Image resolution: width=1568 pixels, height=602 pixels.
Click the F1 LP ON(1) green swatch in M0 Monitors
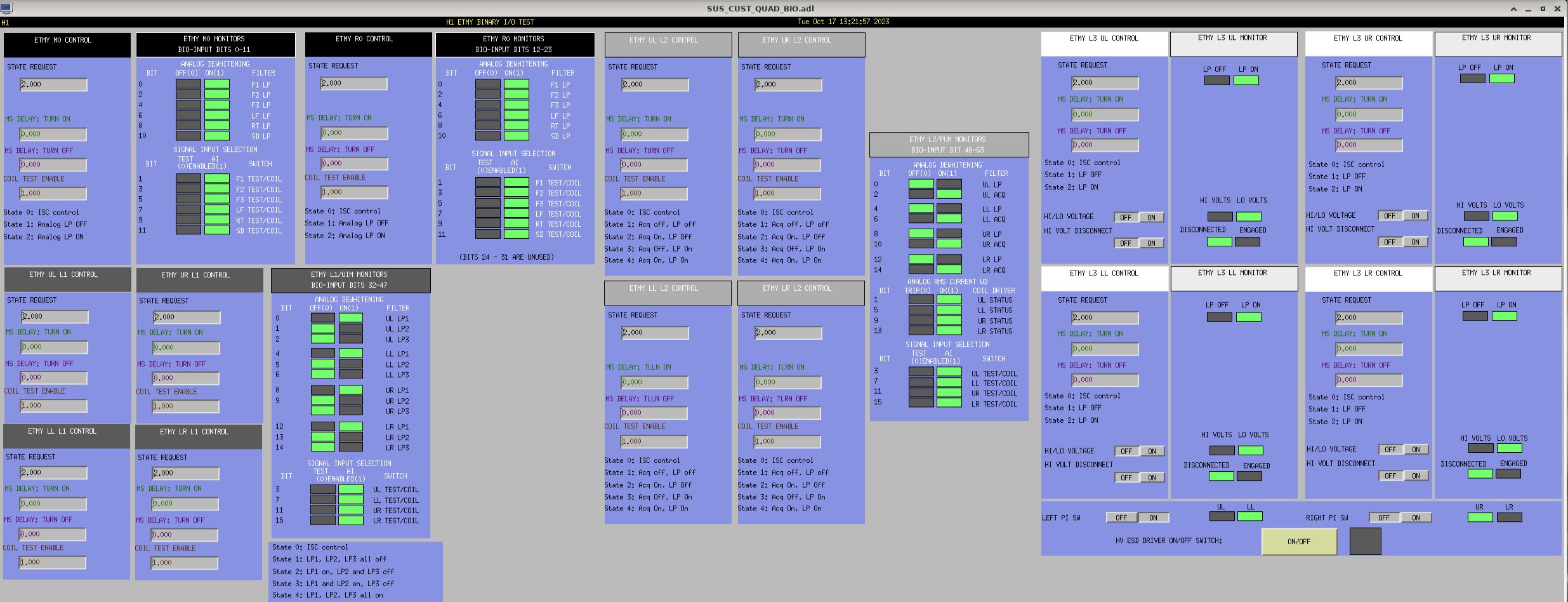(217, 84)
